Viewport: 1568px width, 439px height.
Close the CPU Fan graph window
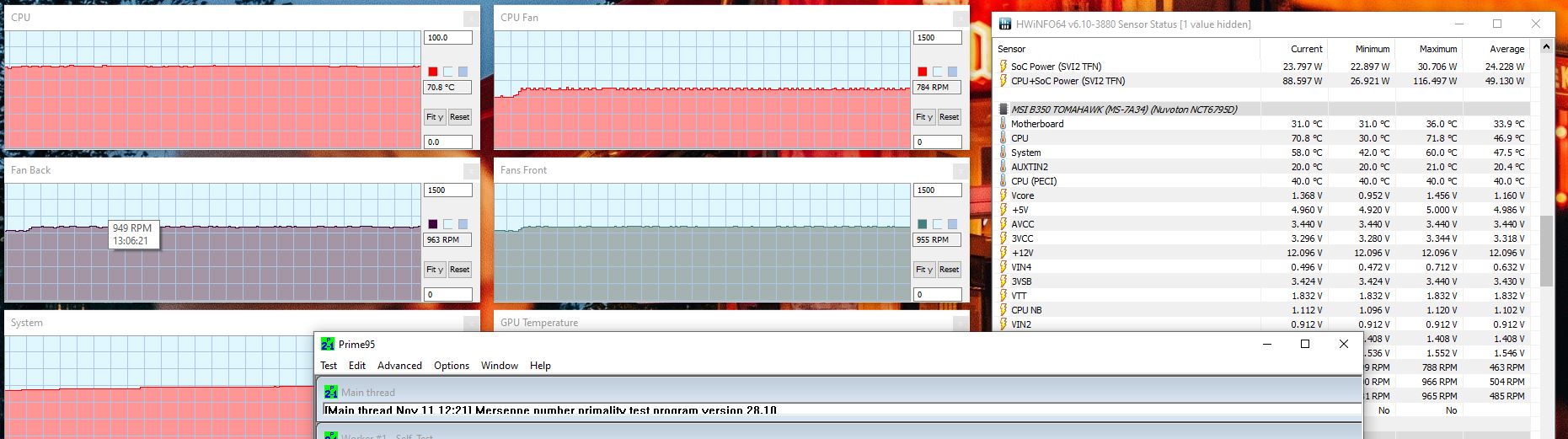coord(961,19)
